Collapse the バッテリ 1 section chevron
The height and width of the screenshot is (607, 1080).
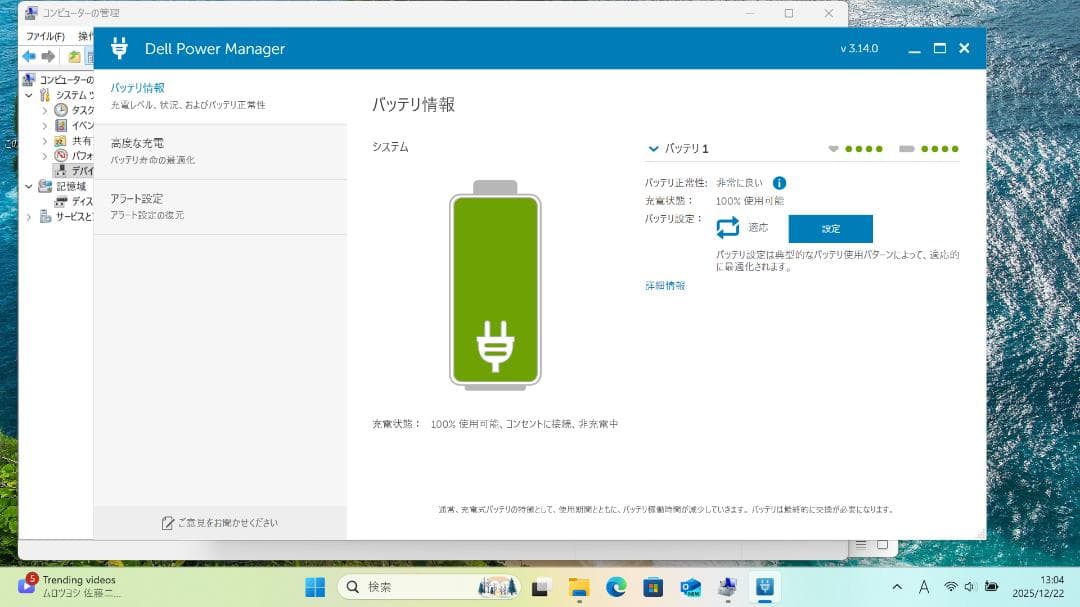click(653, 148)
